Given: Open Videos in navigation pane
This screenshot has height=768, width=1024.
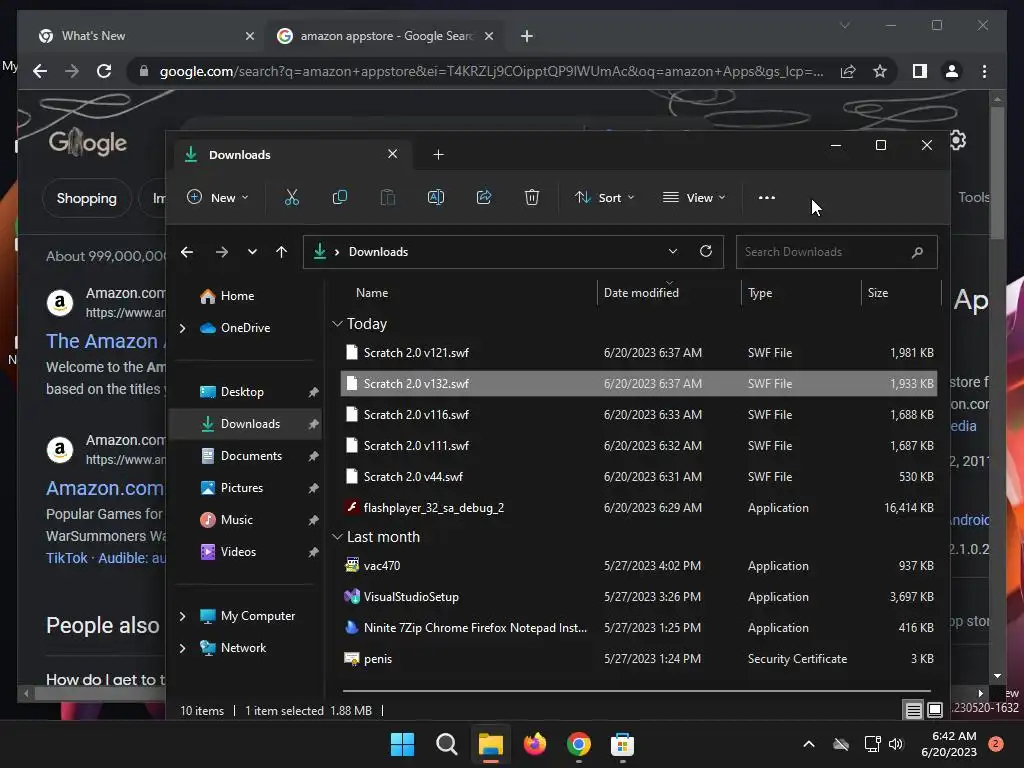Looking at the screenshot, I should 248,552.
